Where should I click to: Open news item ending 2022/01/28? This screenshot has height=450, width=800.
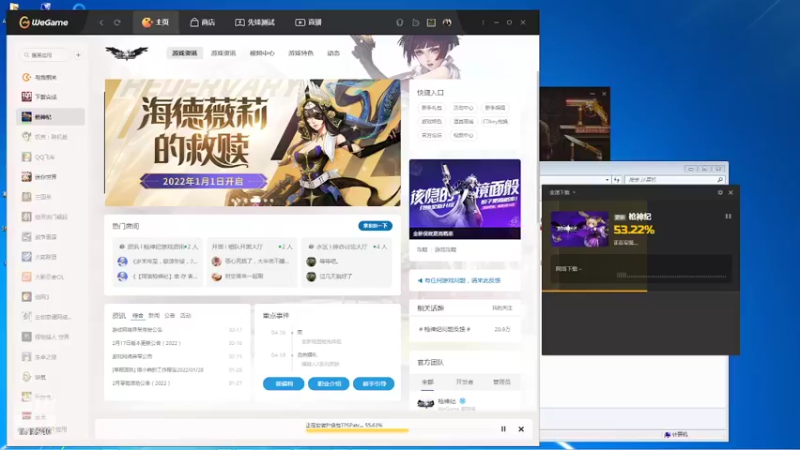(158, 369)
